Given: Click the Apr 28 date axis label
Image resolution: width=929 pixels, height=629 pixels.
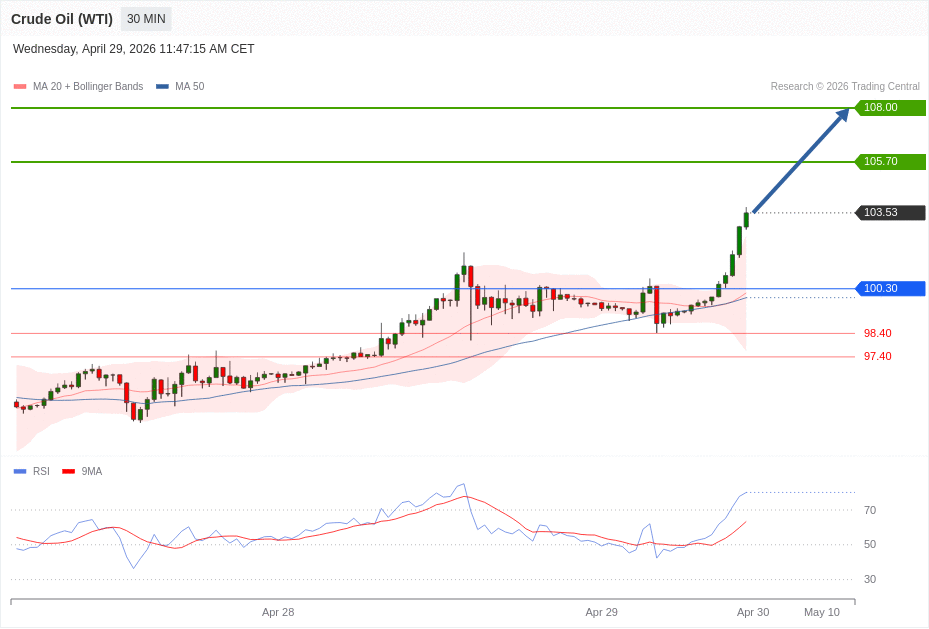Looking at the screenshot, I should [278, 612].
